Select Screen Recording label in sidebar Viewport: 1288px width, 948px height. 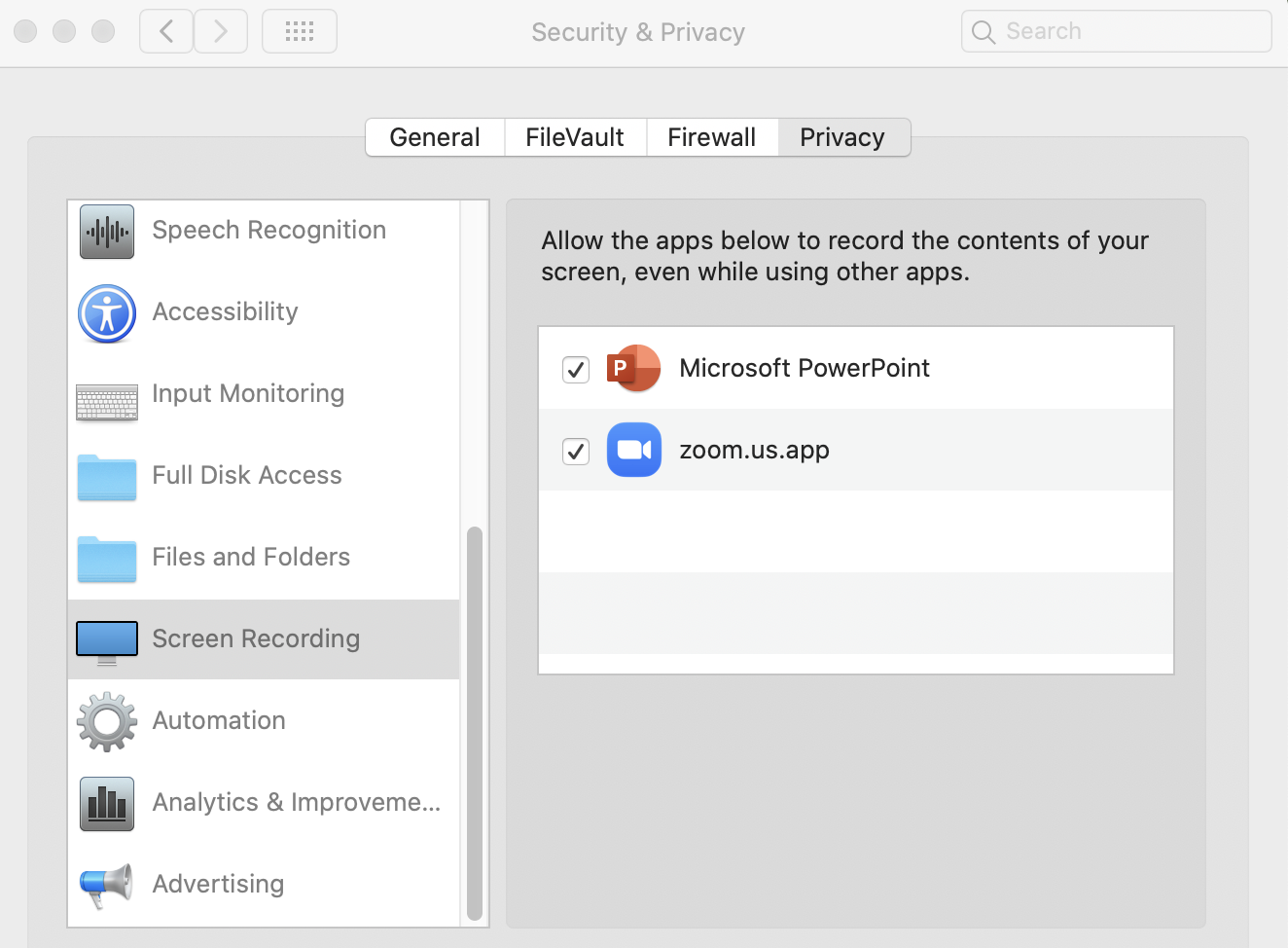[256, 638]
